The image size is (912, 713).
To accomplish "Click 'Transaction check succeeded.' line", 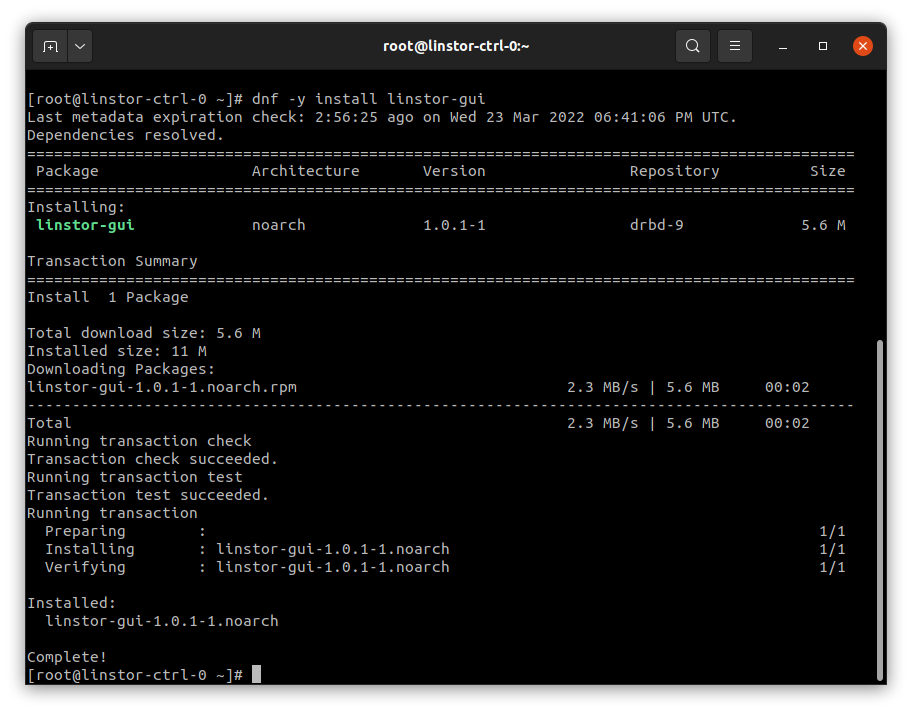I will [152, 459].
